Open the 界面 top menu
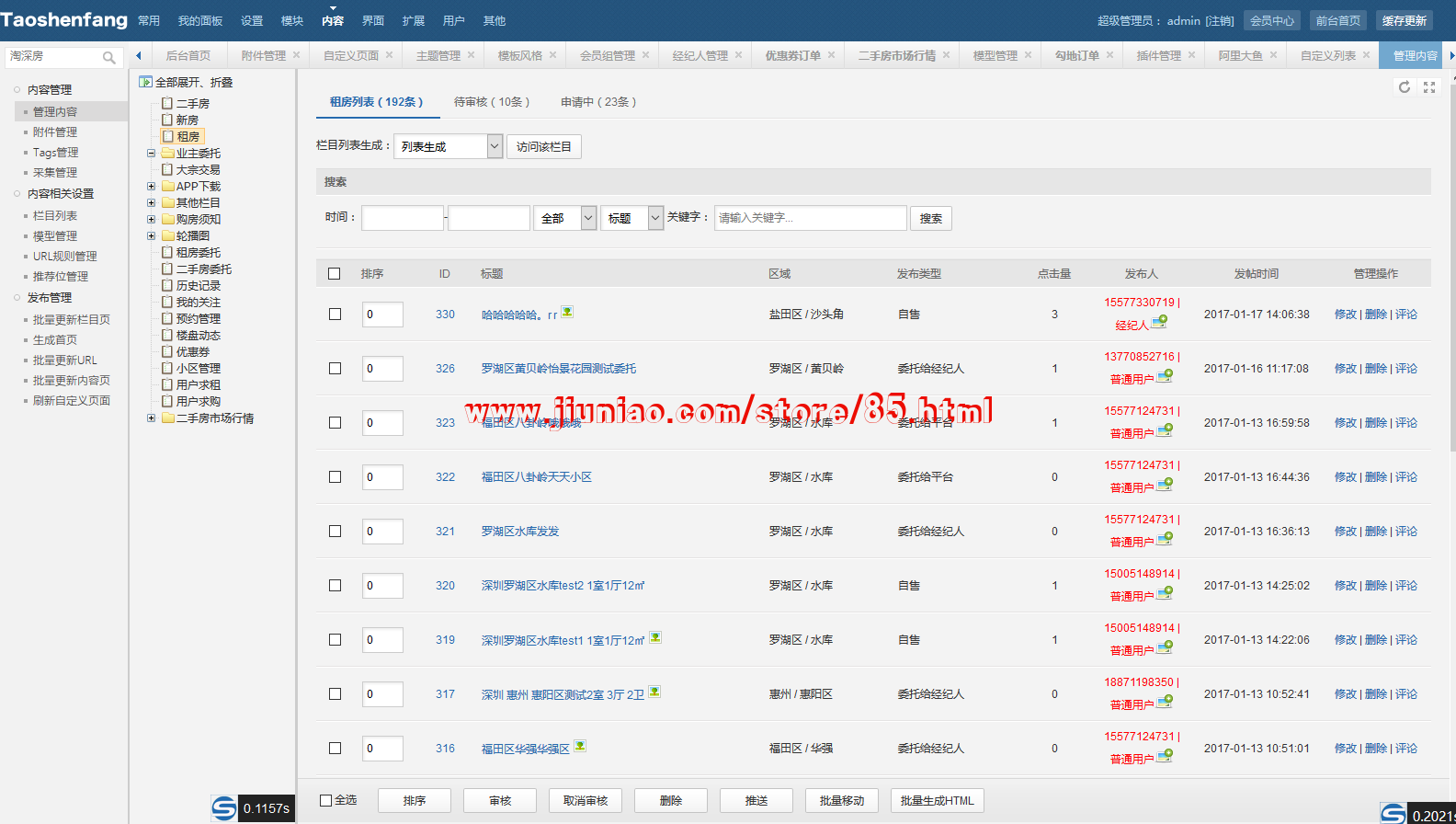Viewport: 1456px width, 824px height. click(373, 20)
